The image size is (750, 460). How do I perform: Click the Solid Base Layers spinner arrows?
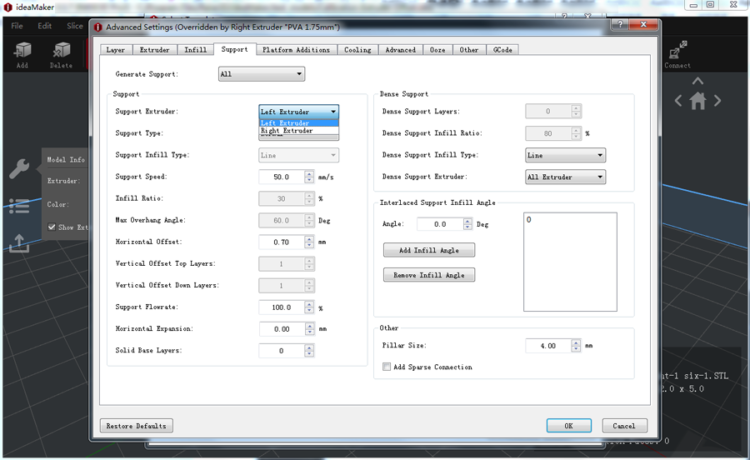[309, 350]
